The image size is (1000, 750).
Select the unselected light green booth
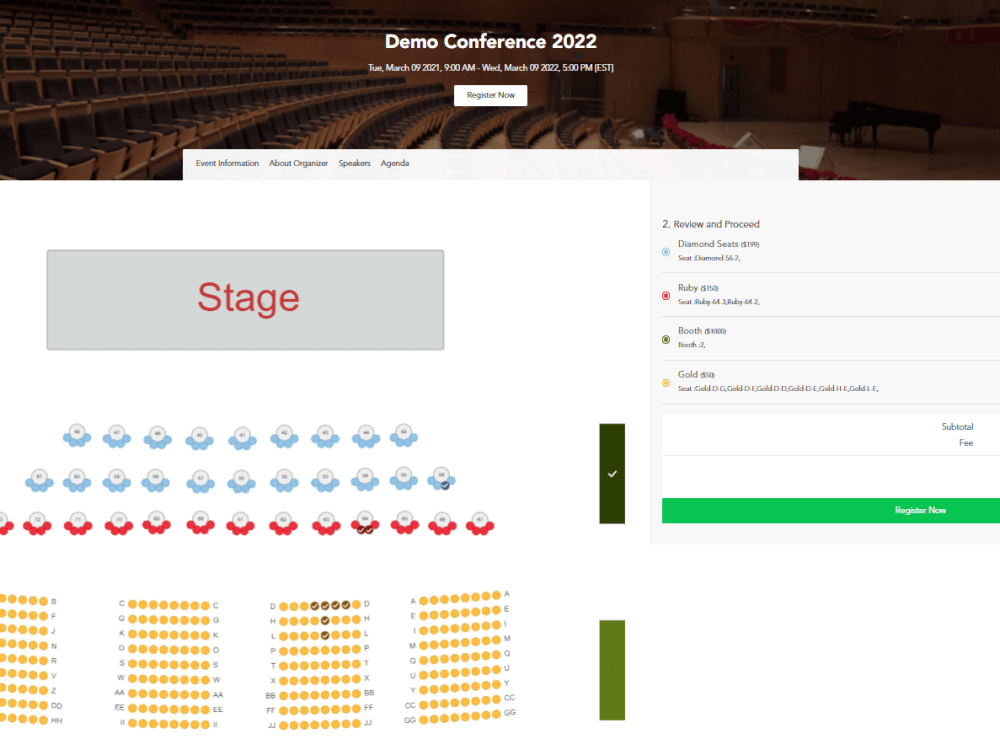click(612, 670)
